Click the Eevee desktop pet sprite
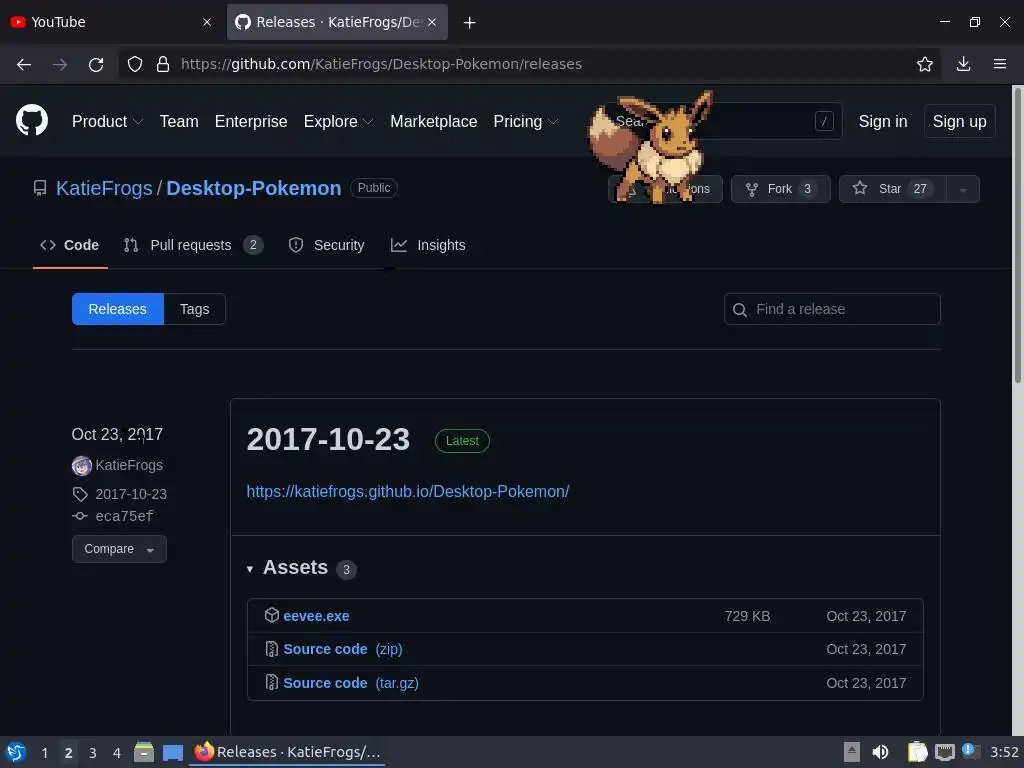 tap(650, 149)
